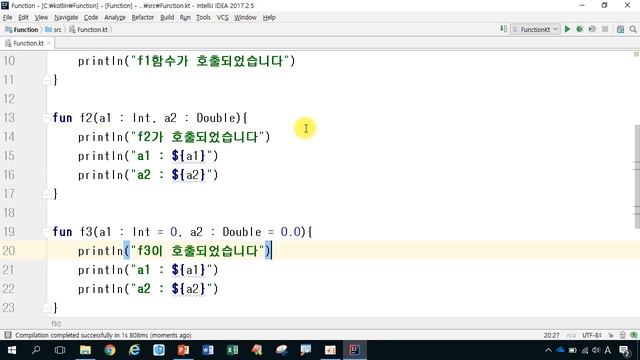
Task: Click the editor vertical scrollbar thumb
Action: tap(637, 176)
